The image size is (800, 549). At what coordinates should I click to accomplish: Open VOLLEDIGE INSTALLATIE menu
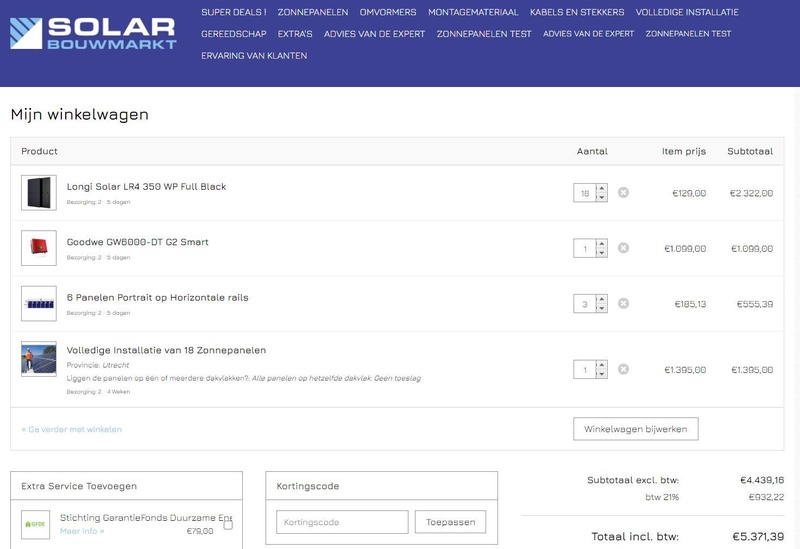pos(687,12)
